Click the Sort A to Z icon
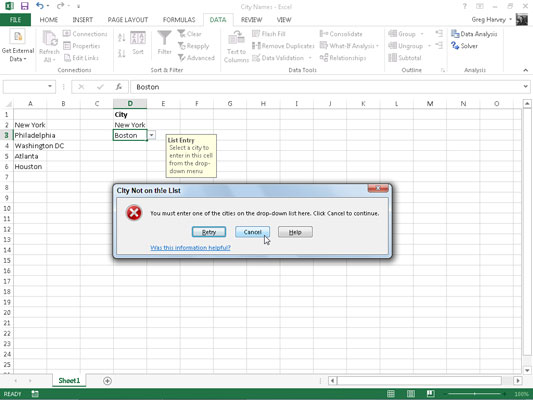Viewport: 533px width, 400px height. pyautogui.click(x=121, y=37)
